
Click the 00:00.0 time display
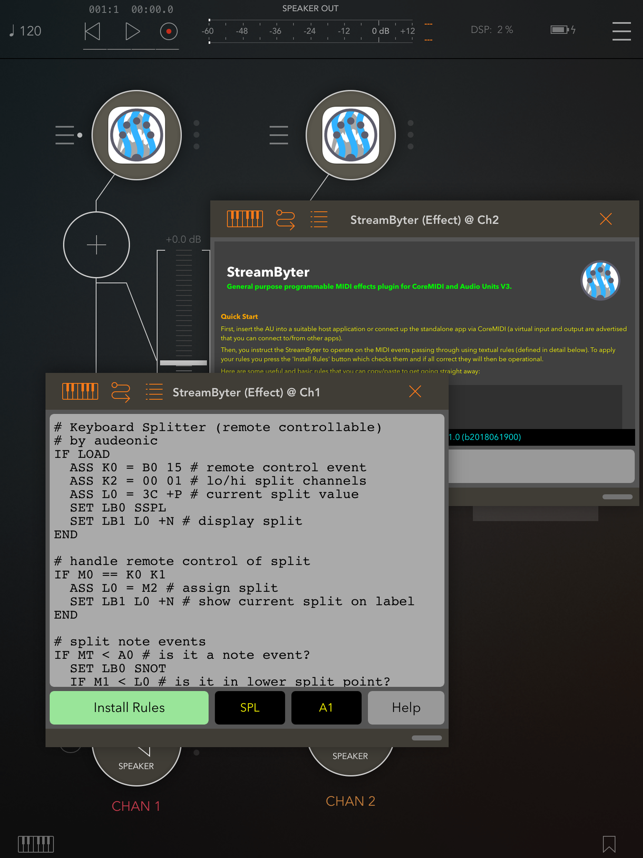point(152,9)
